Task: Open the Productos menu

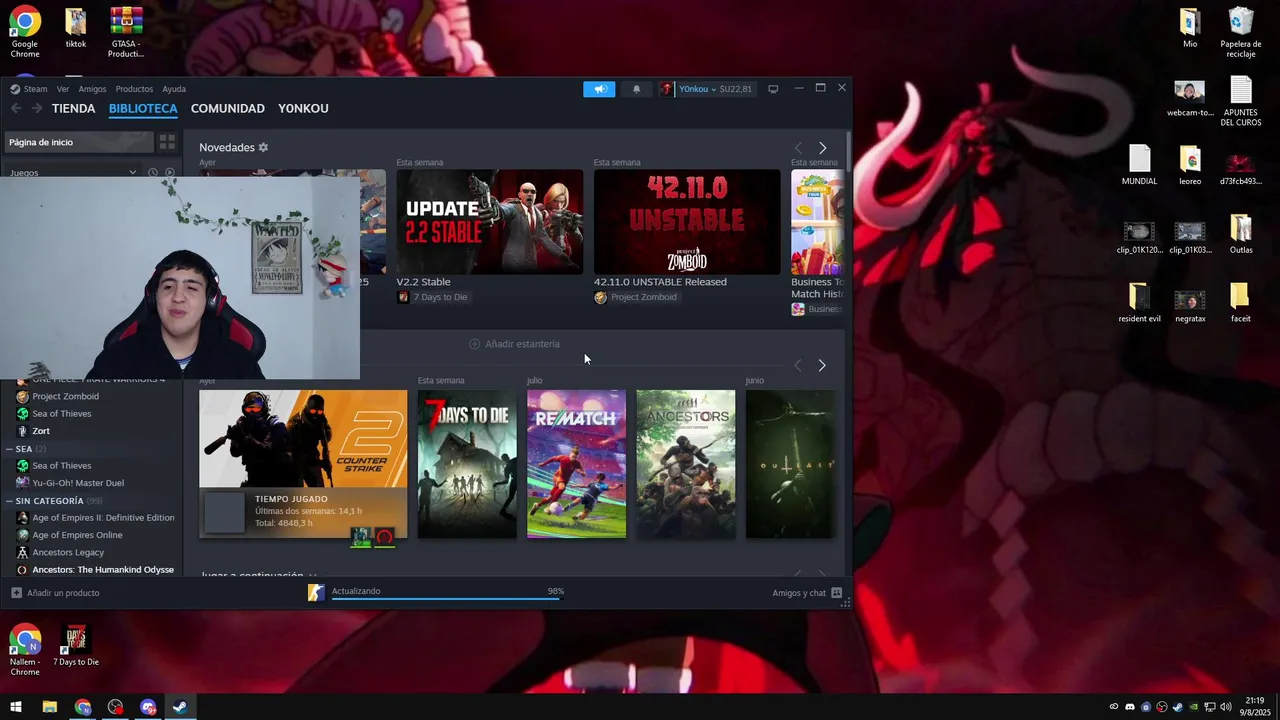Action: (x=134, y=89)
